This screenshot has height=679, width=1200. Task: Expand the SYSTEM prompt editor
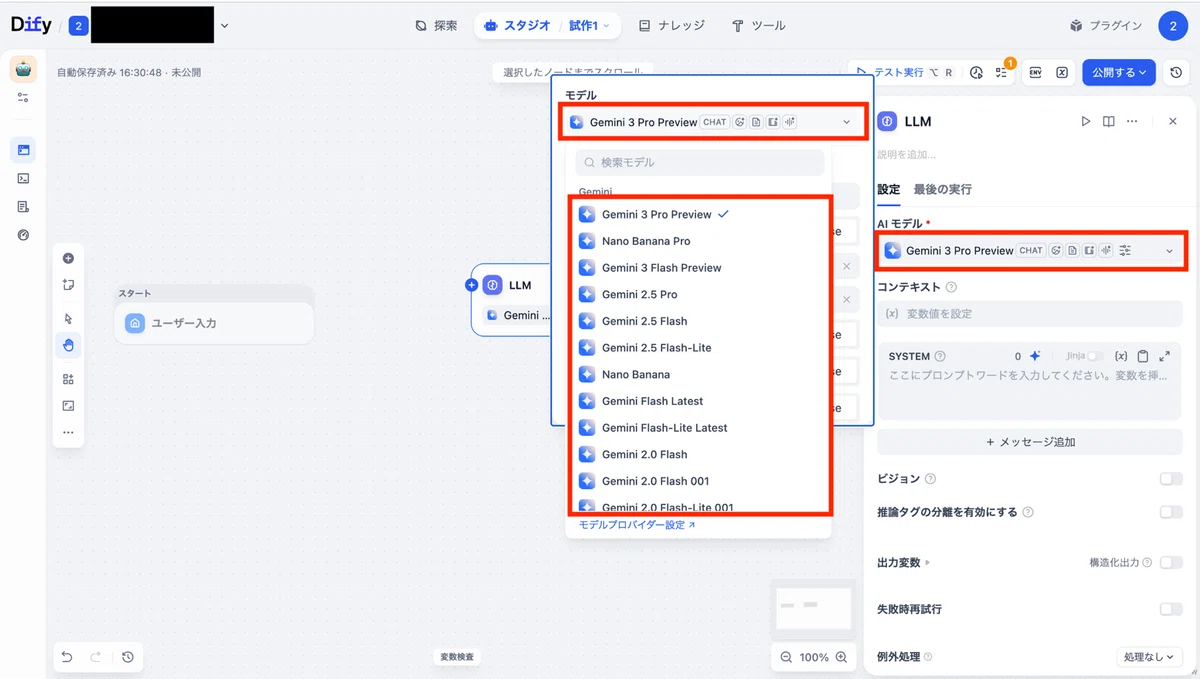click(1165, 356)
